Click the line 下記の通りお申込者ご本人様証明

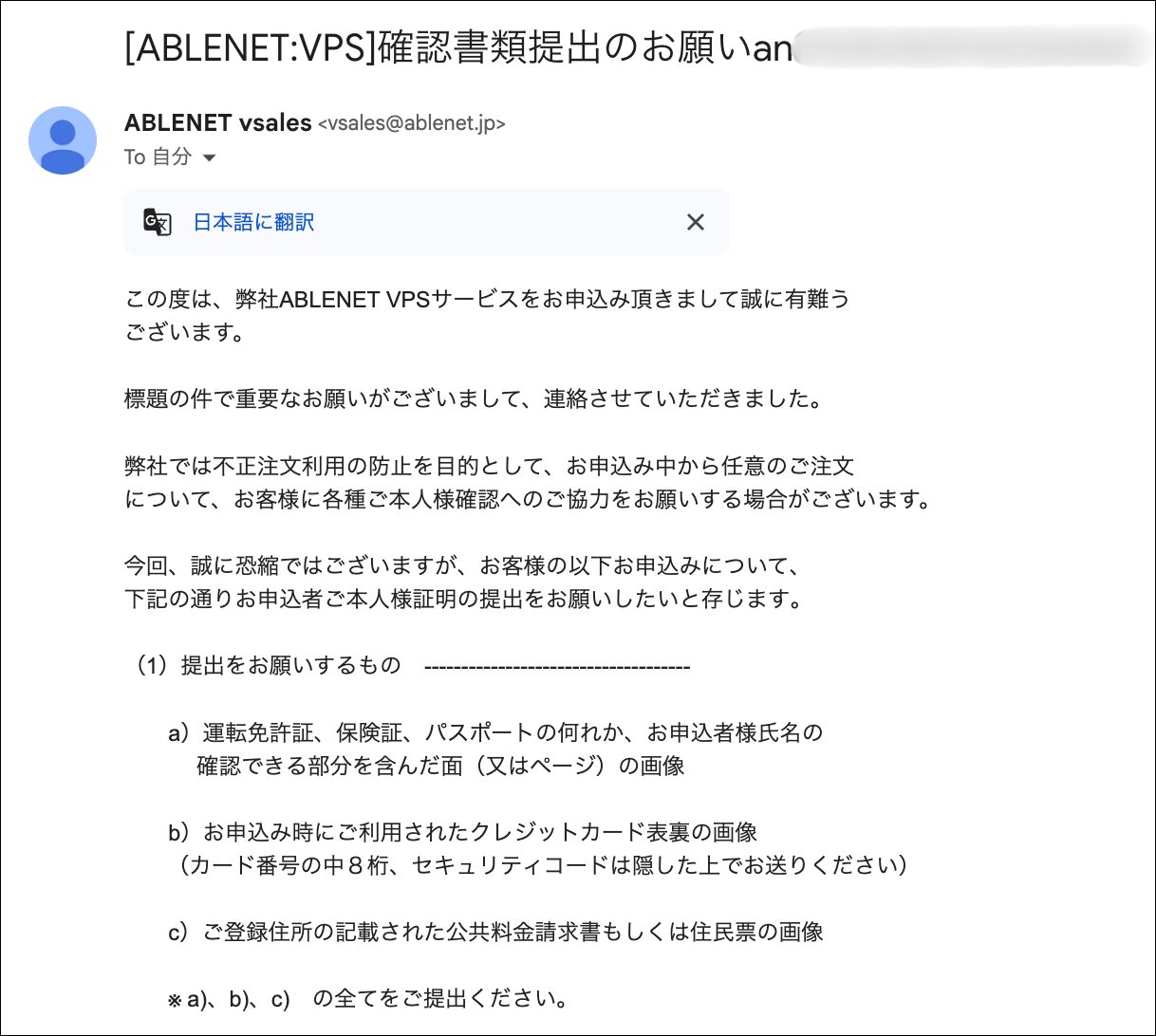tap(464, 600)
